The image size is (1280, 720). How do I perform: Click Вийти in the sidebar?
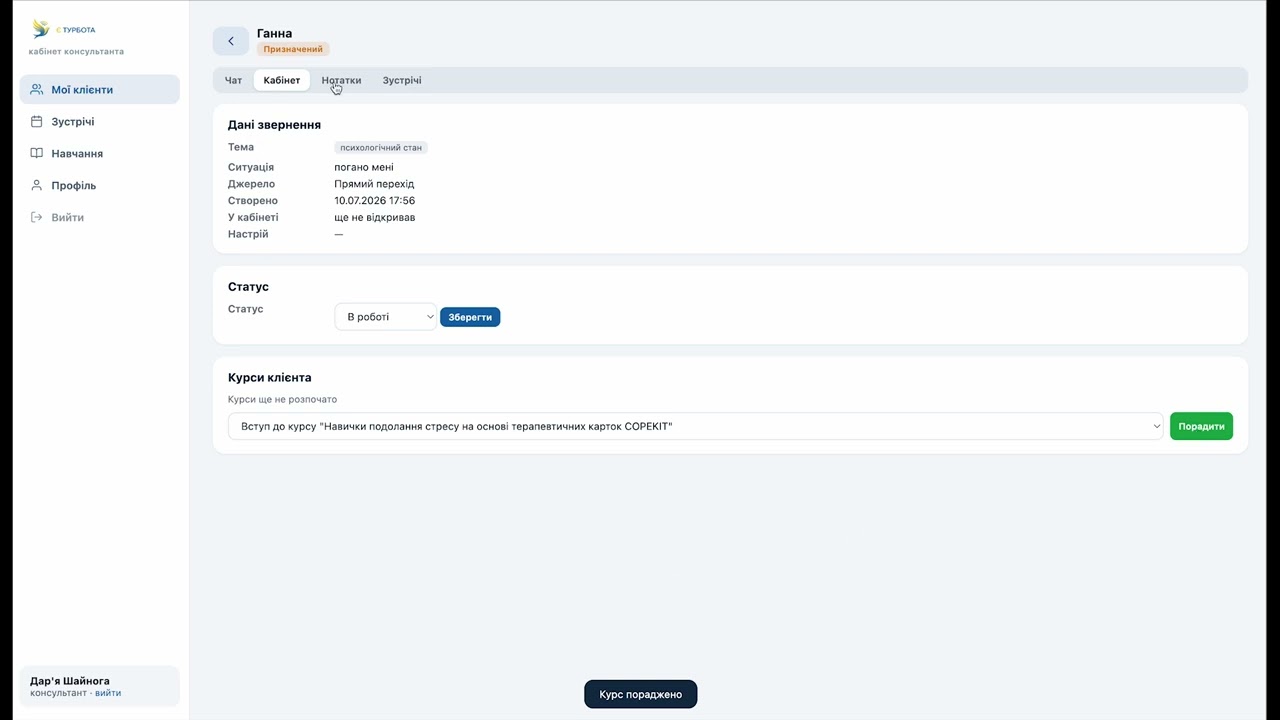100,217
